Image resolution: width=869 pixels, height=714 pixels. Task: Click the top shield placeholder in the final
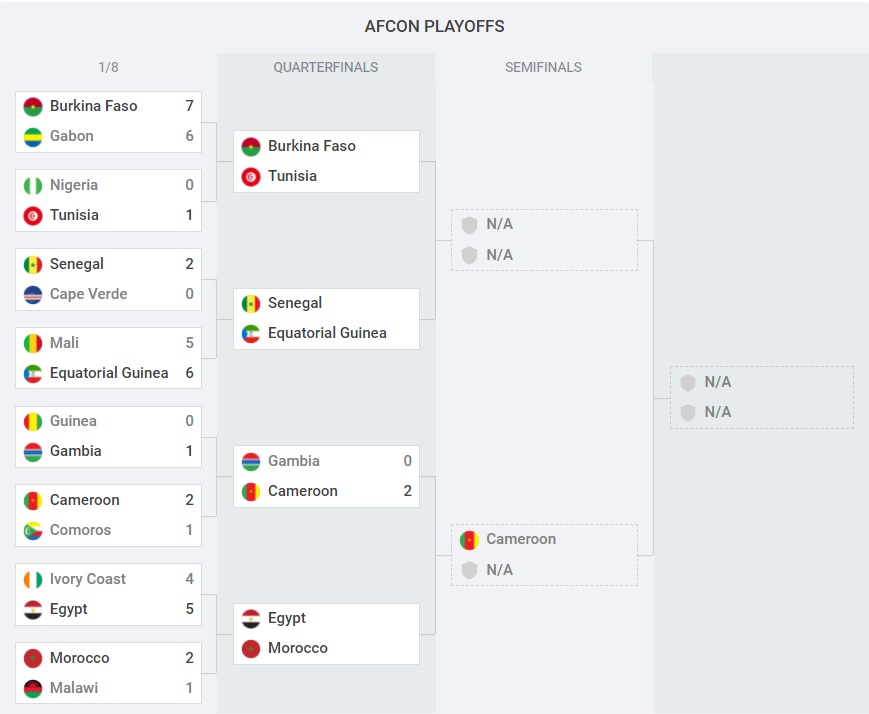point(688,382)
